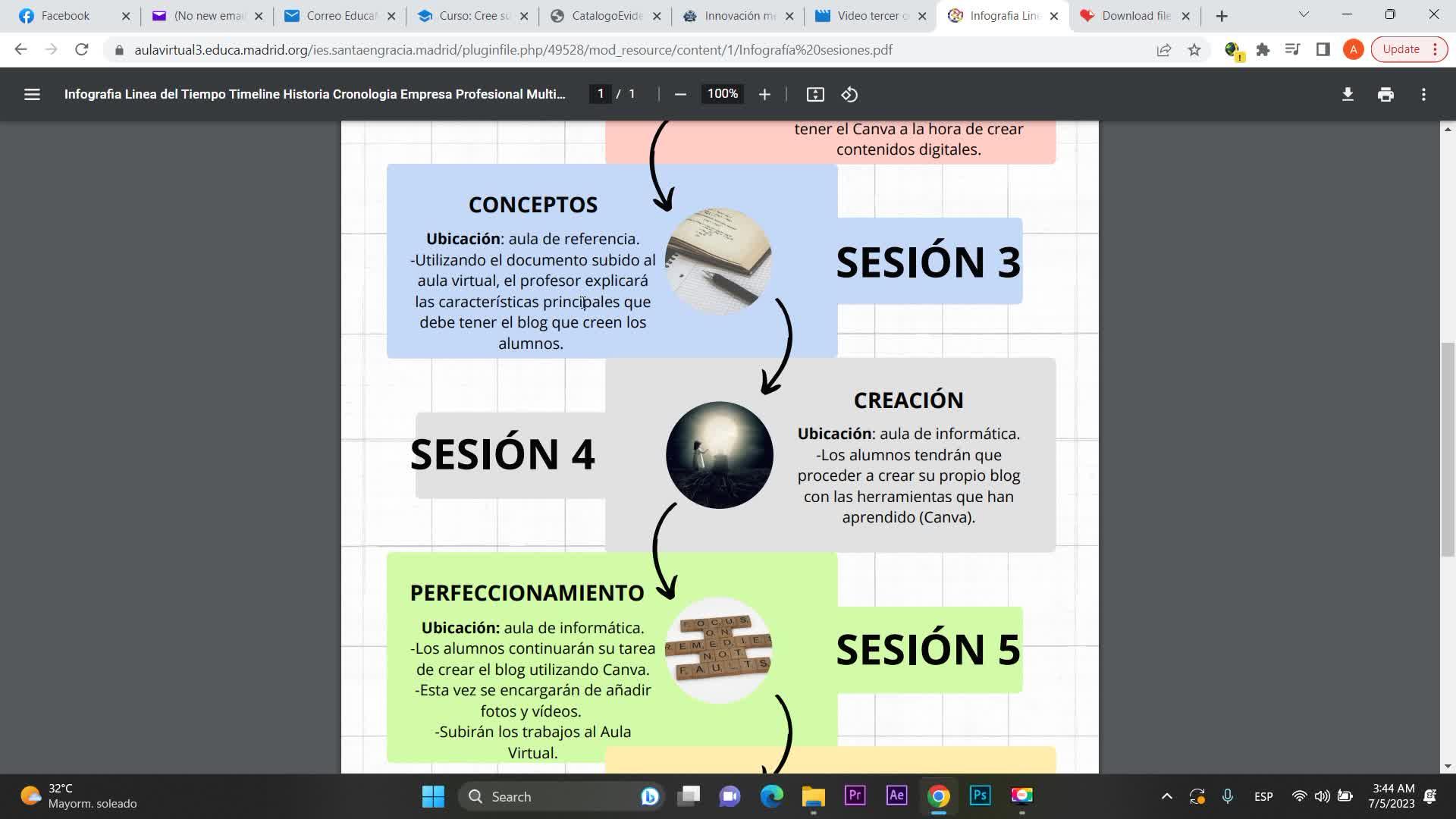Image resolution: width=1456 pixels, height=819 pixels.
Task: Click the zoom in plus button
Action: pos(764,94)
